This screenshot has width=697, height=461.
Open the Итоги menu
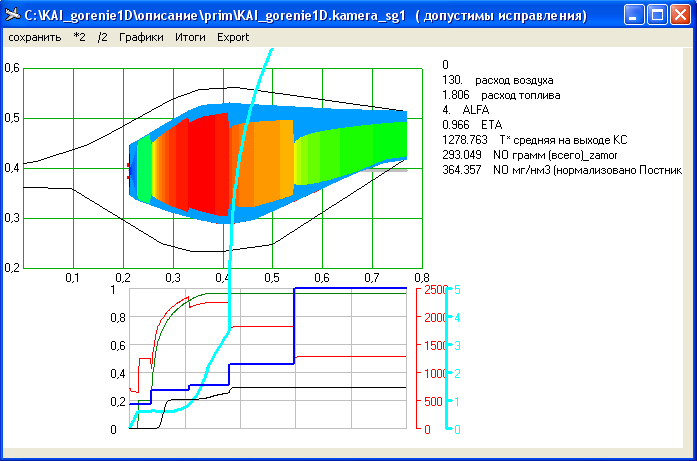pyautogui.click(x=190, y=37)
